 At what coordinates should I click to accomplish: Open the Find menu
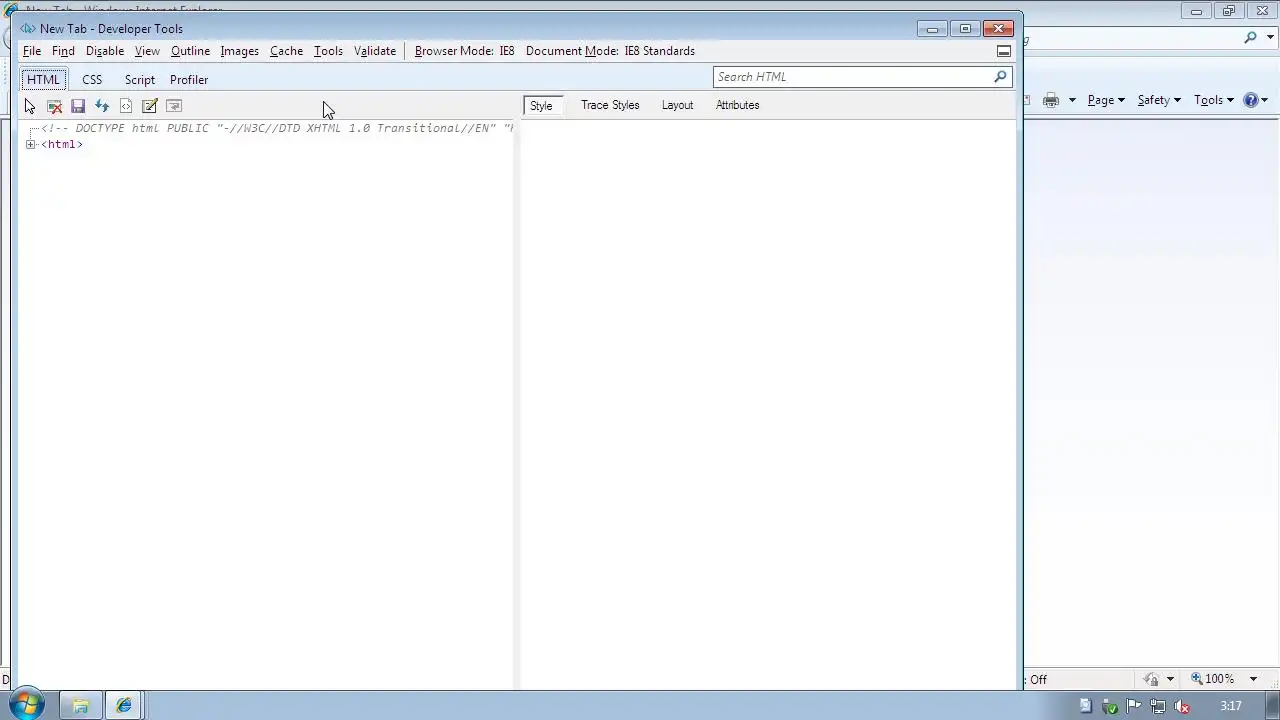click(x=63, y=51)
